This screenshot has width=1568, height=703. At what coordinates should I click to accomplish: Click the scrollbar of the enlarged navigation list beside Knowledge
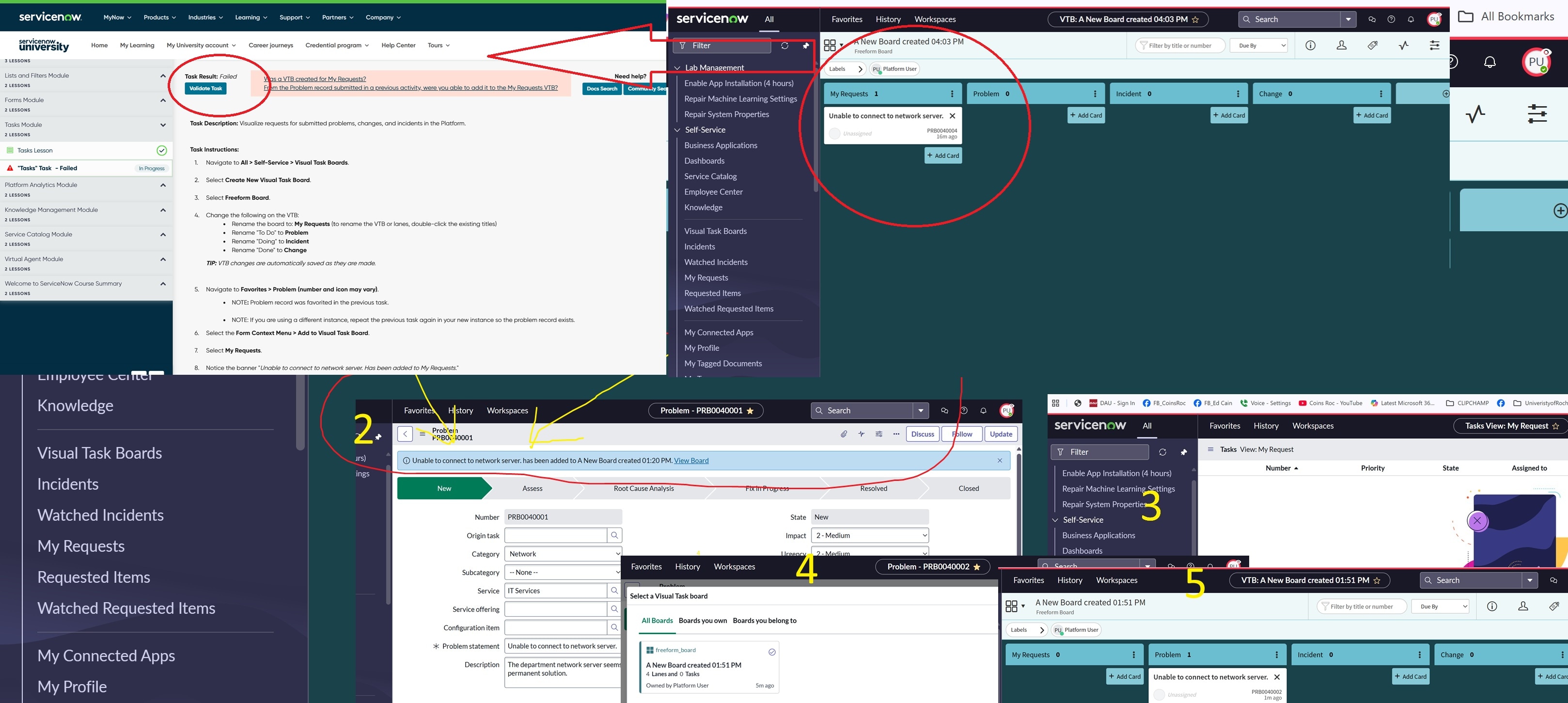click(300, 413)
